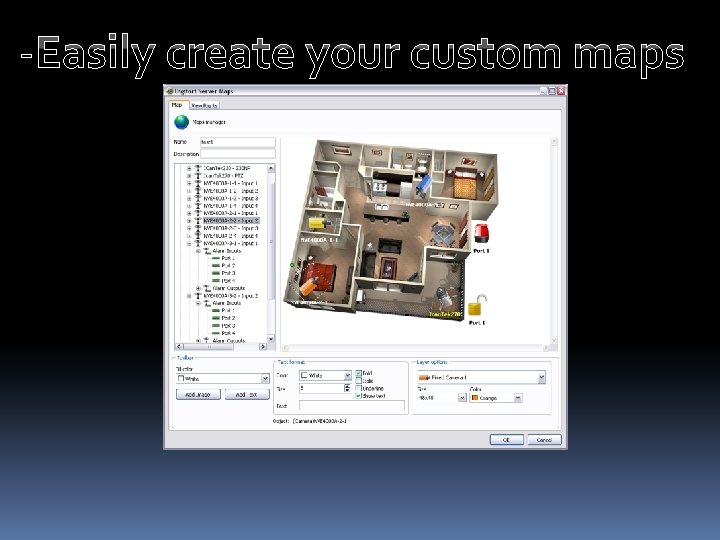
Task: Click the tree horizontal scrollbar left arrow
Action: click(x=179, y=347)
